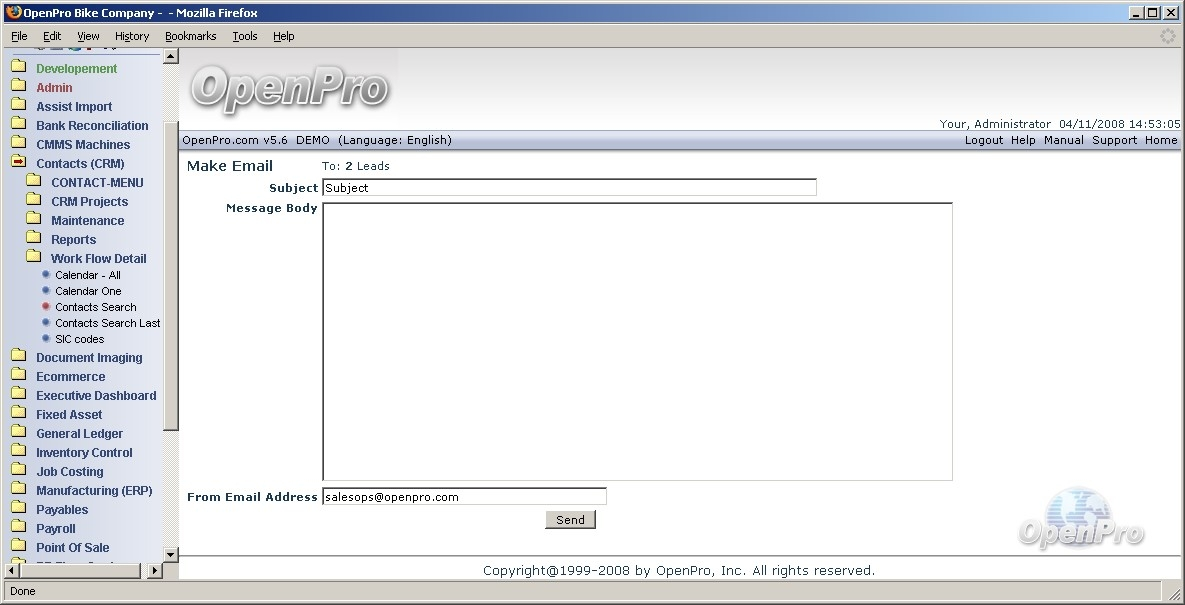Expand the CRM Projects subfolder
Image resolution: width=1185 pixels, height=605 pixels.
pyautogui.click(x=89, y=202)
